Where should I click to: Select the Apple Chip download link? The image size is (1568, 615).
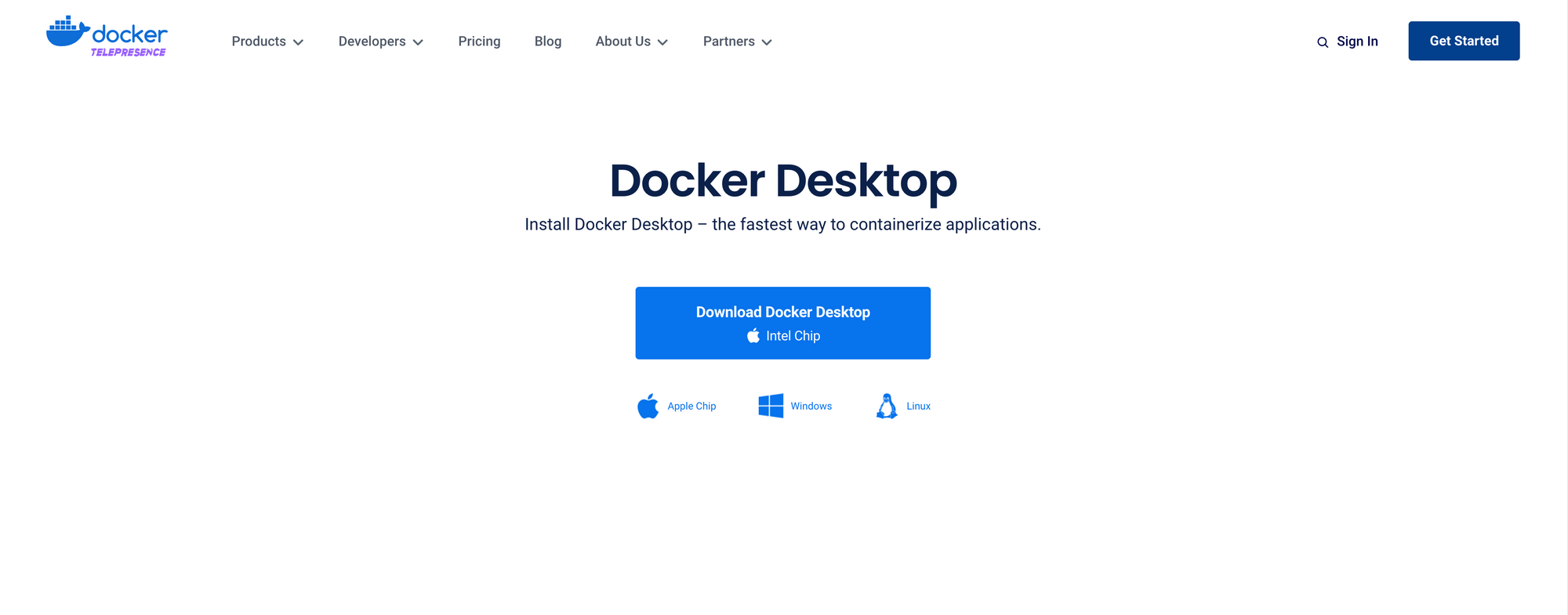691,406
